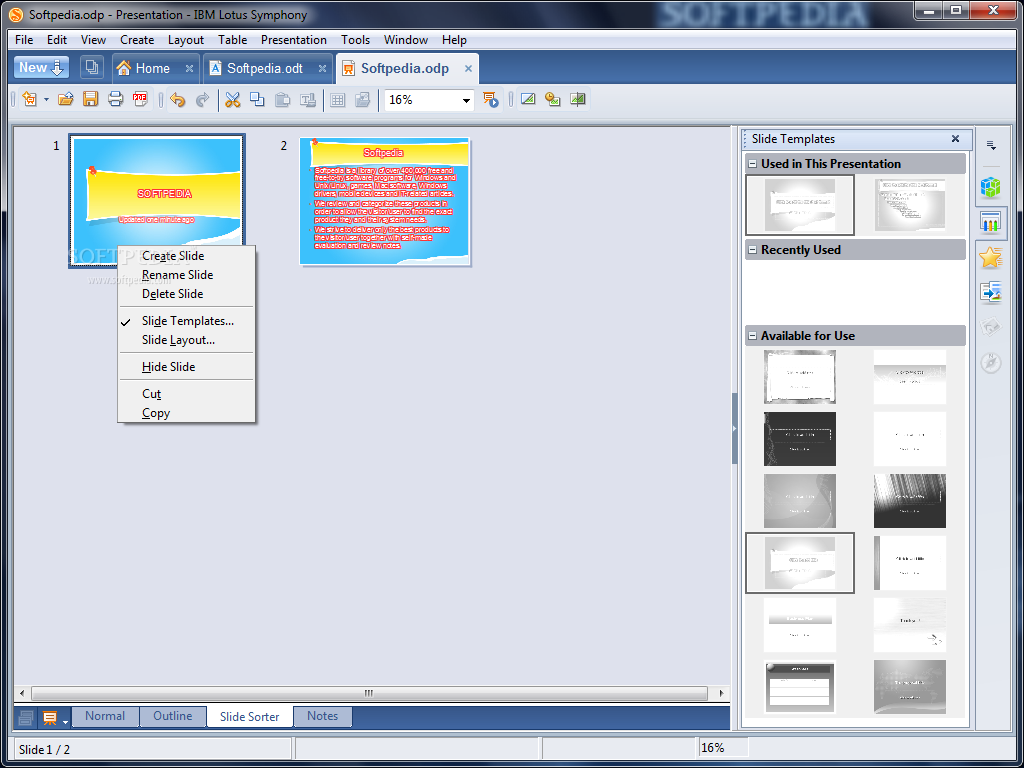
Task: Click the last icon in the toolbar group
Action: tap(578, 99)
